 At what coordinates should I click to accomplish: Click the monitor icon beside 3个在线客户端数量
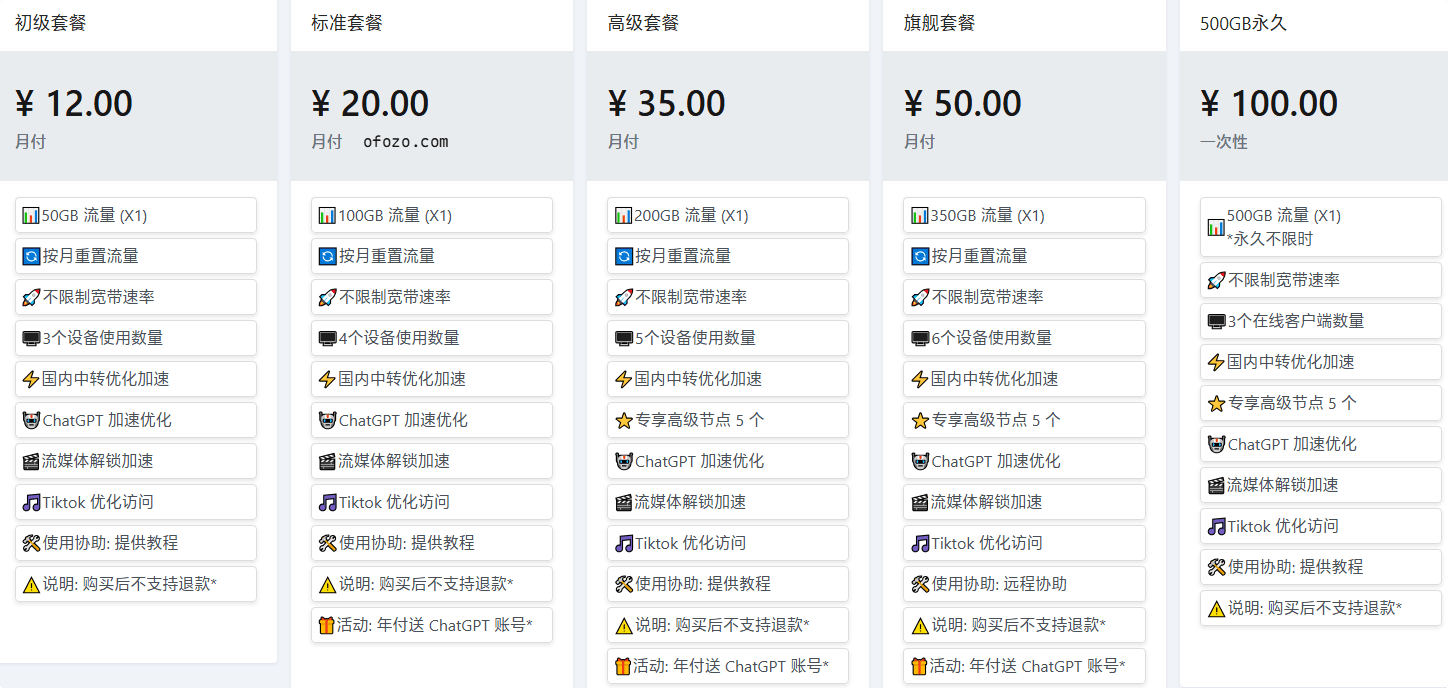(x=1216, y=321)
